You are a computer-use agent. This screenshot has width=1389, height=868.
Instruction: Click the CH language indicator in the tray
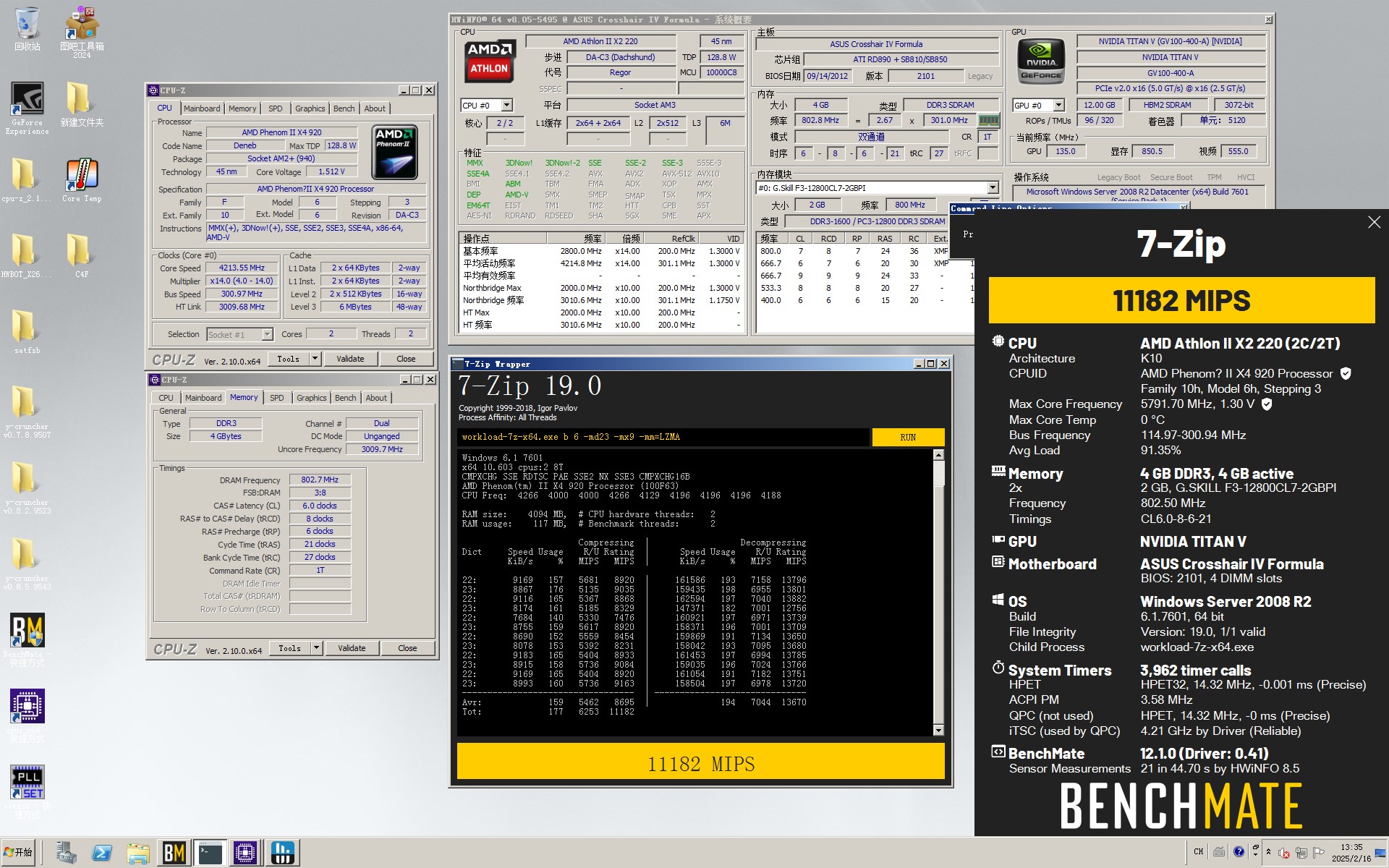[1198, 852]
